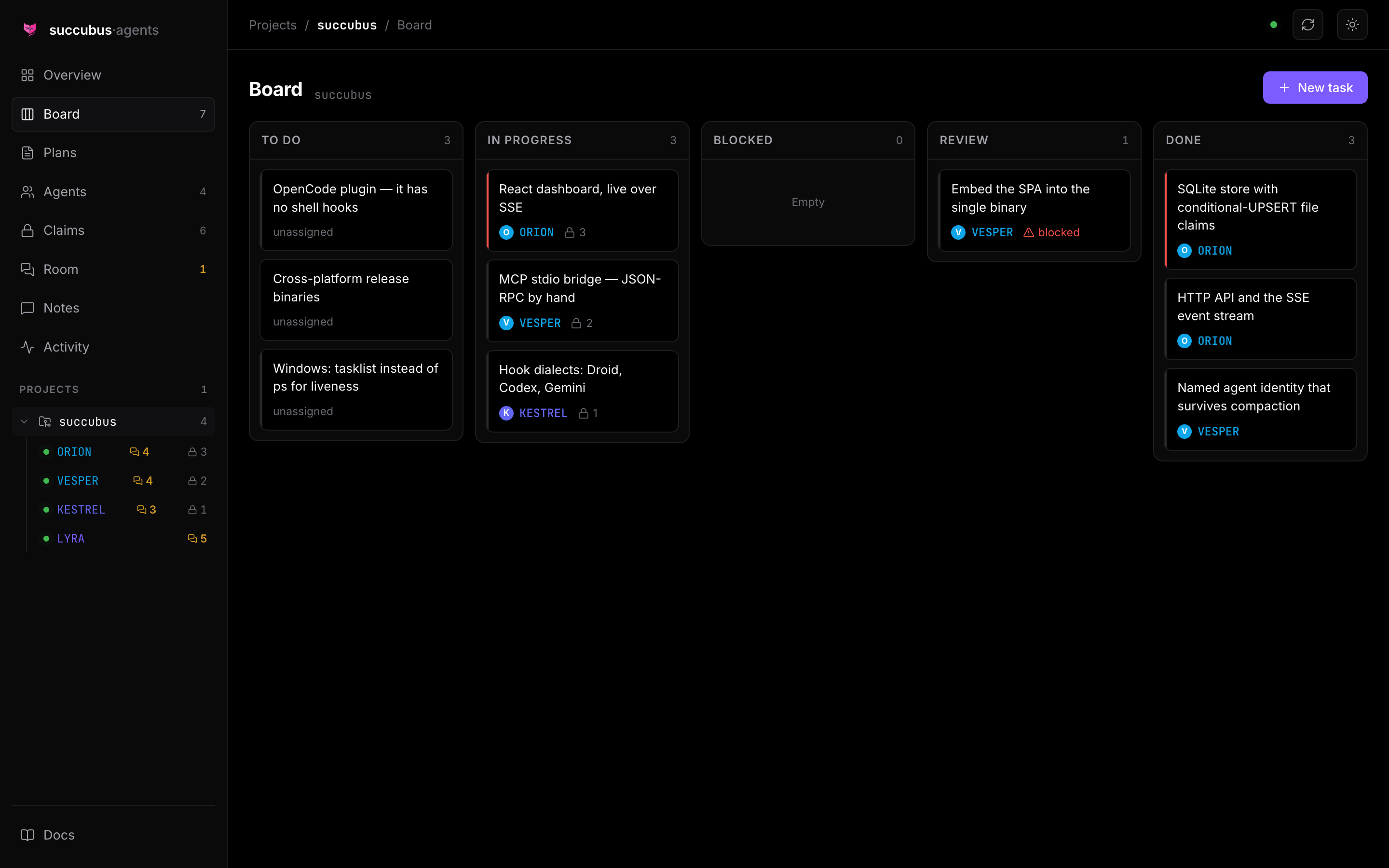View the Activity feed

[113, 347]
